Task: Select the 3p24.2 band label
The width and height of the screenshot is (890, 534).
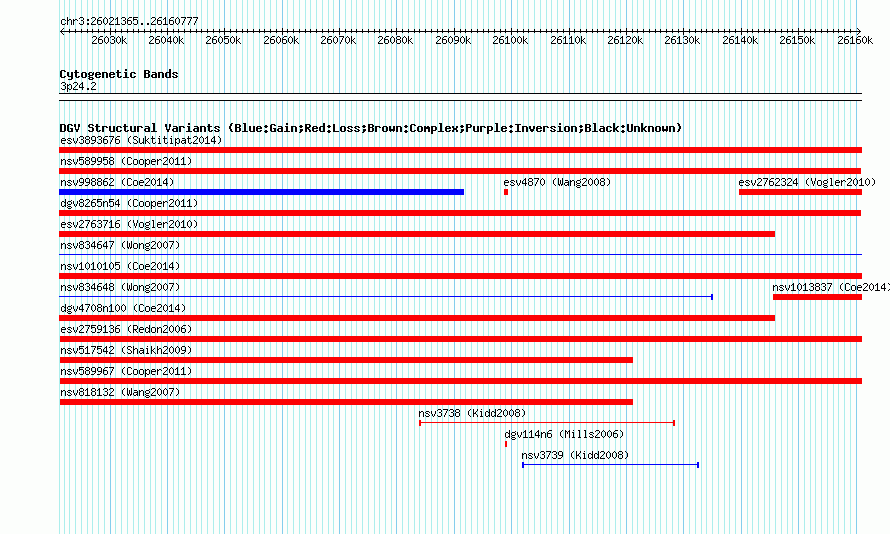Action: pos(78,87)
